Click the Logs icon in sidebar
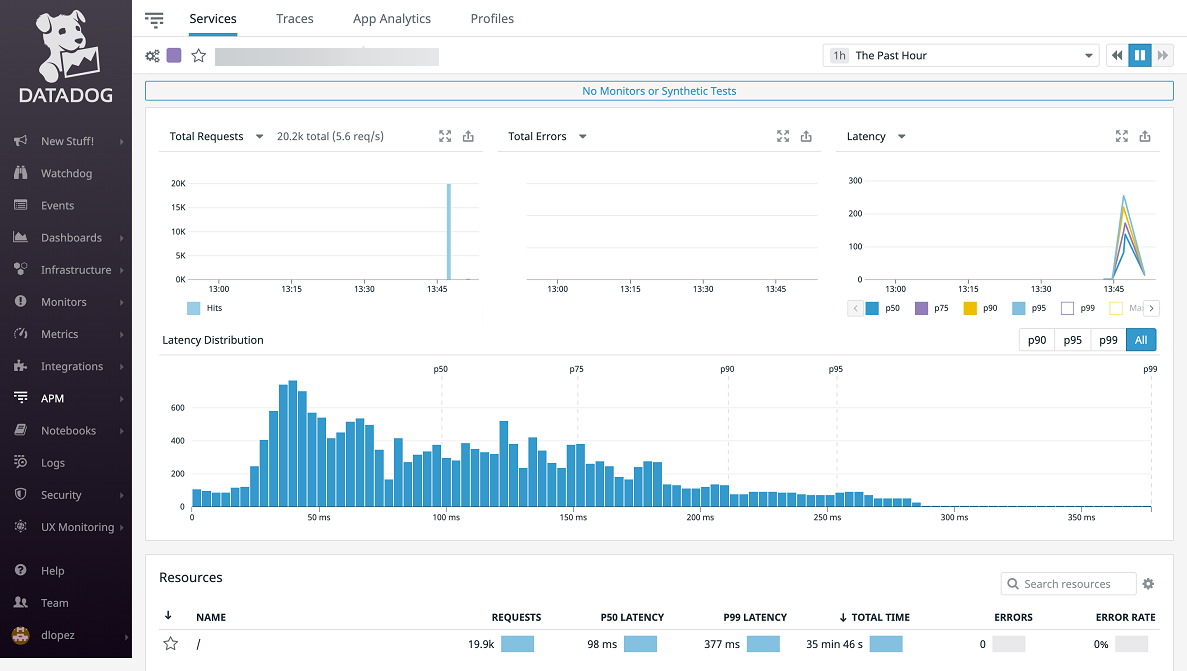 tap(20, 462)
